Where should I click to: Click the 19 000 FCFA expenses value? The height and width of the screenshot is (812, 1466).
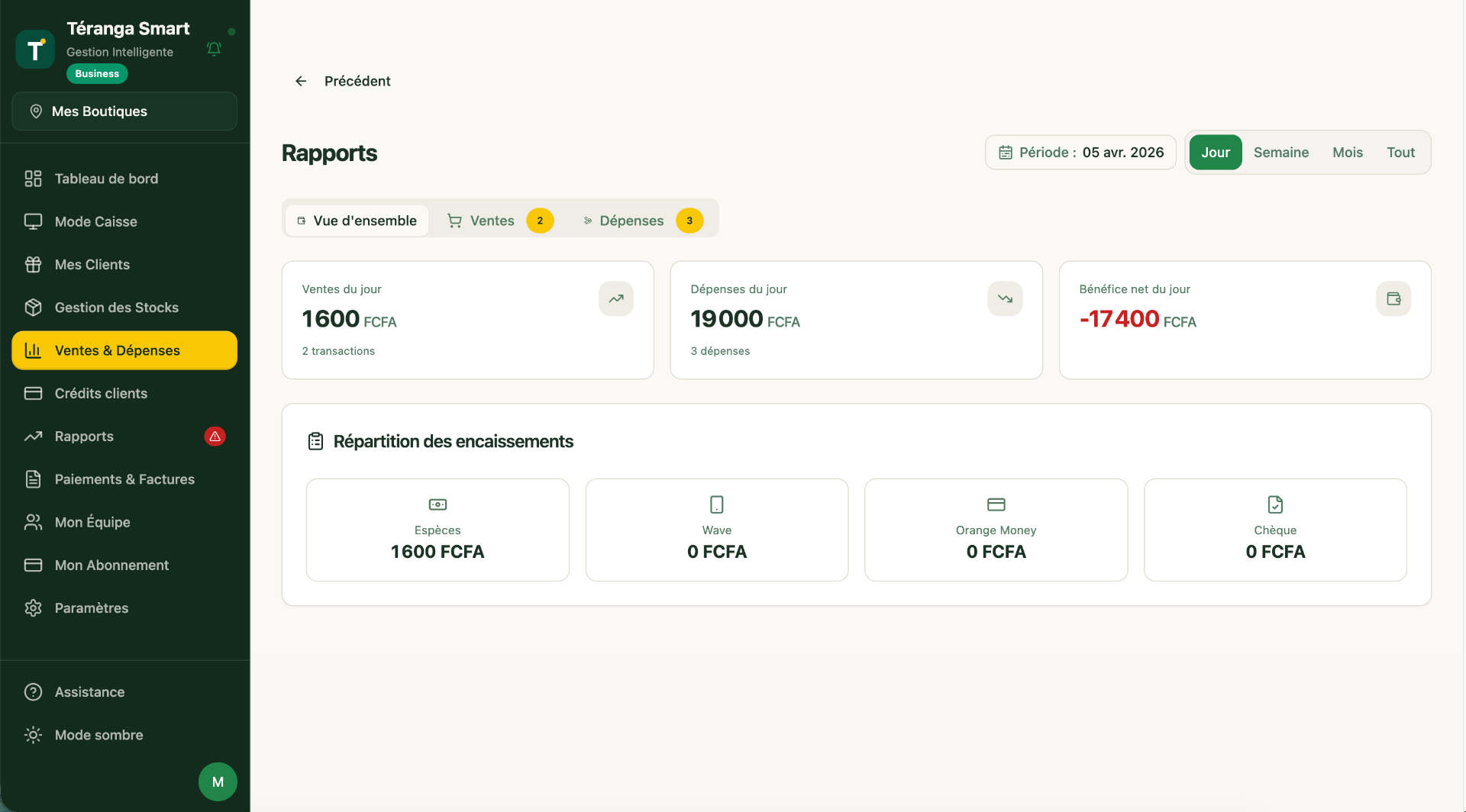(745, 319)
